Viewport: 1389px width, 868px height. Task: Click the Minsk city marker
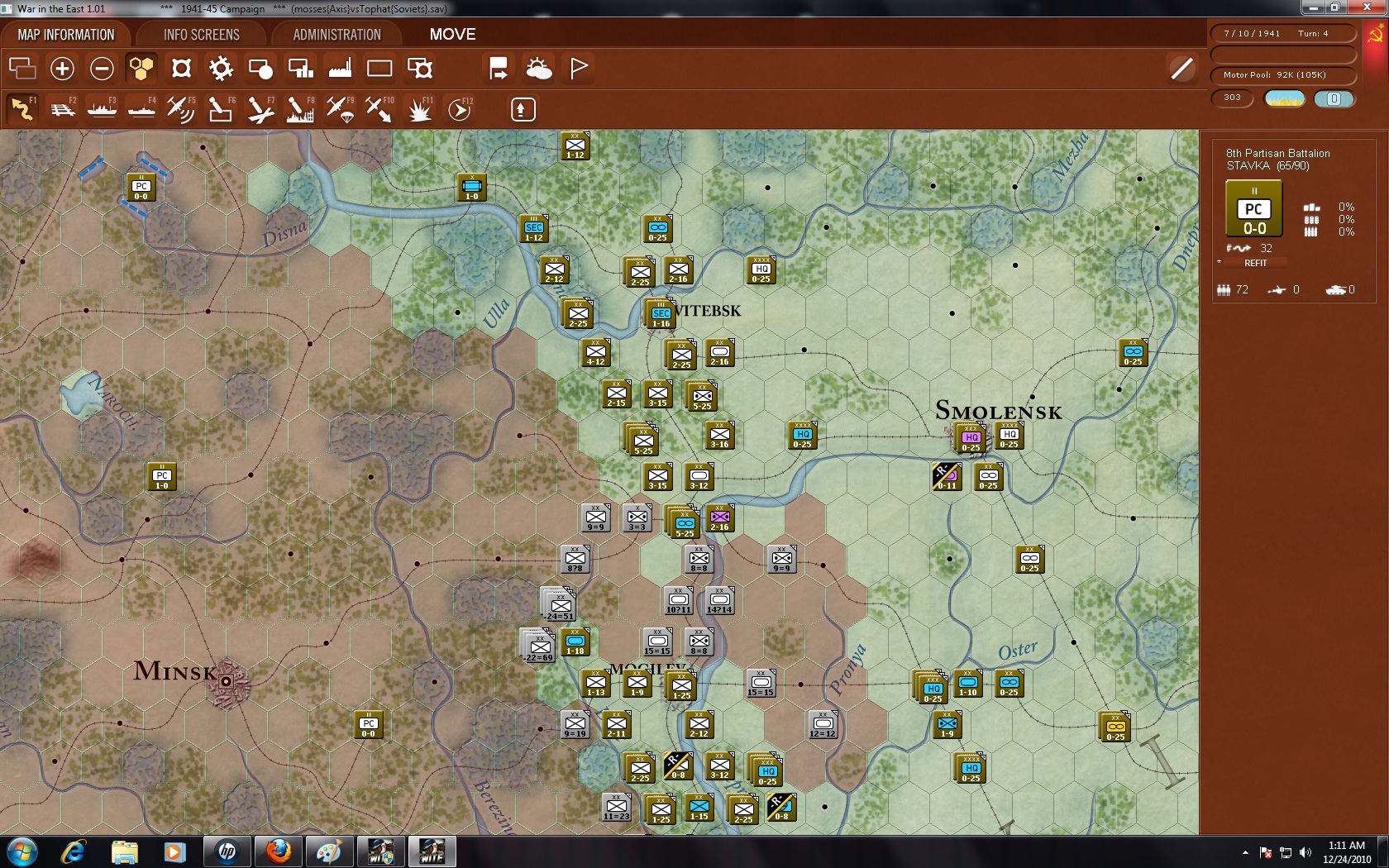[226, 682]
